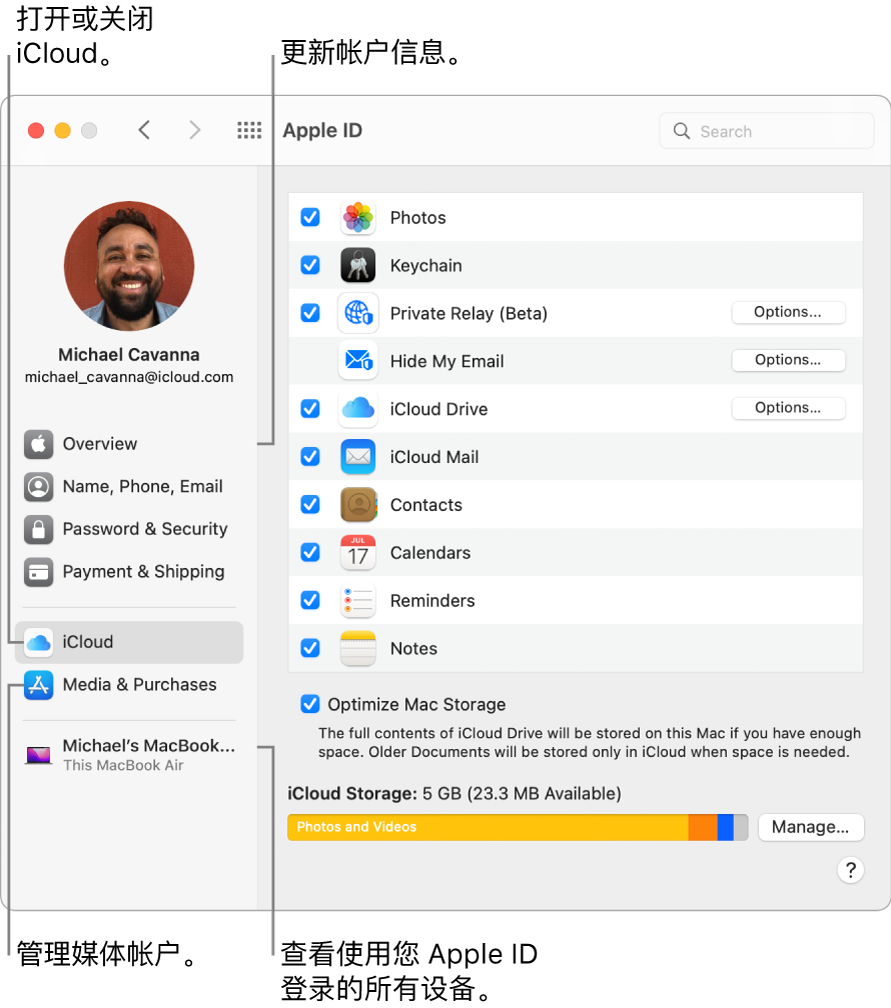Click the Manage storage button

click(811, 827)
